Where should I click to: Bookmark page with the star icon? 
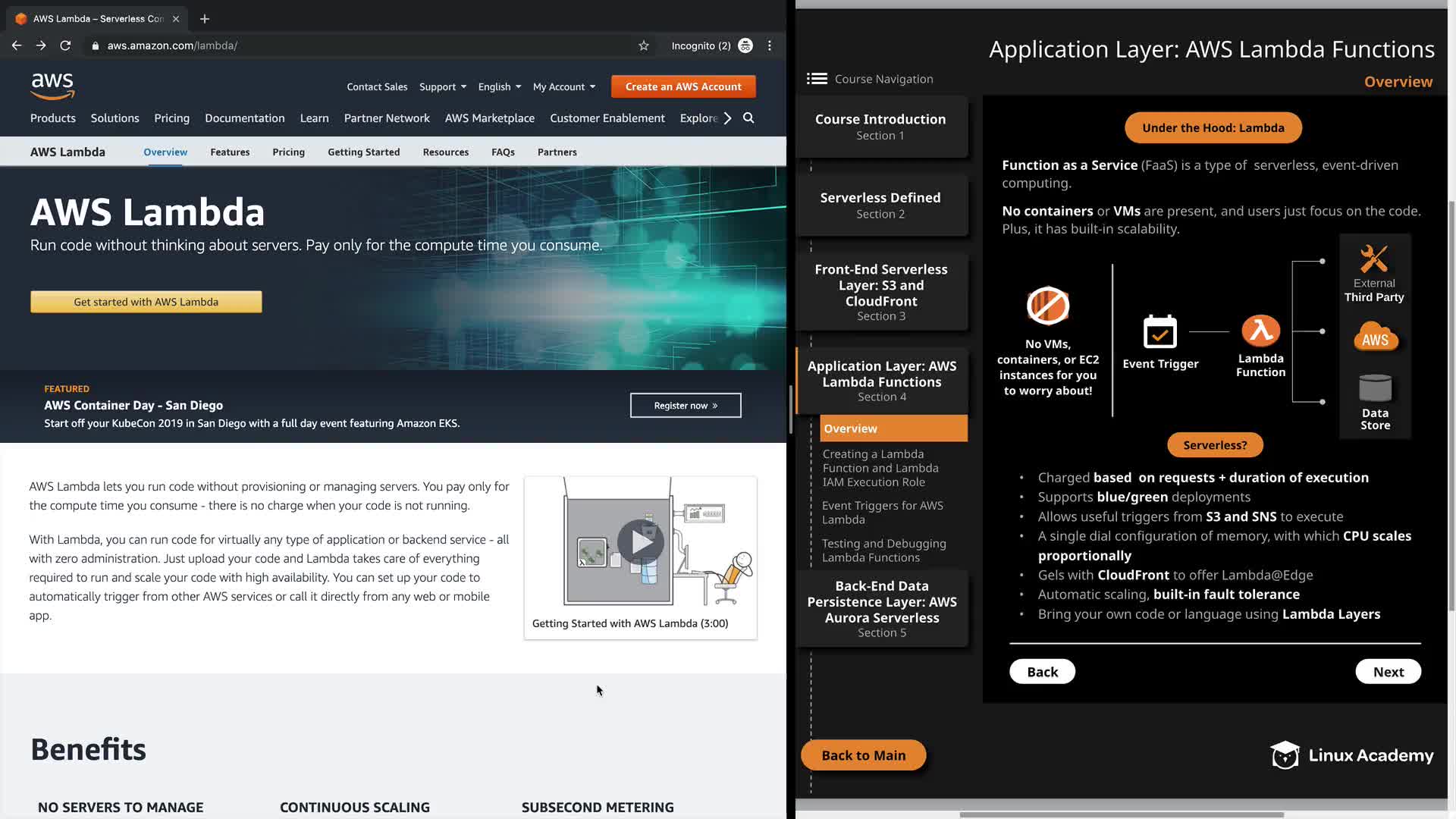point(644,45)
